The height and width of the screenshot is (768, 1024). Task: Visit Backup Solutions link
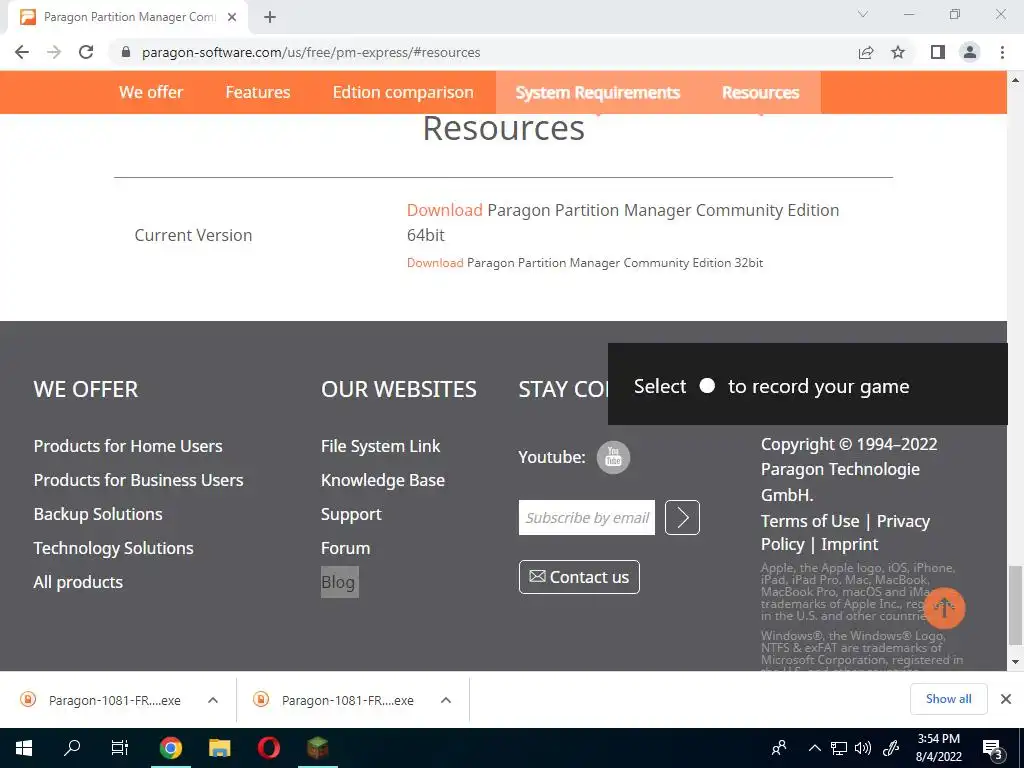coord(98,514)
